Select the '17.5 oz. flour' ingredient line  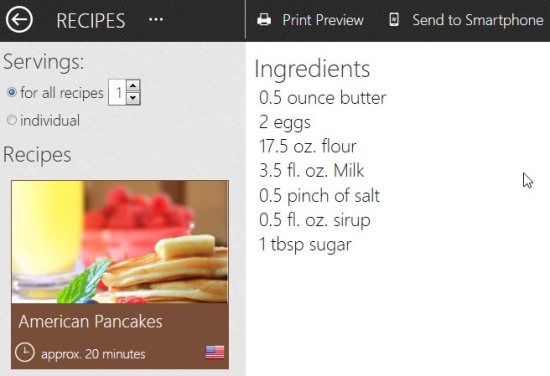click(x=308, y=146)
